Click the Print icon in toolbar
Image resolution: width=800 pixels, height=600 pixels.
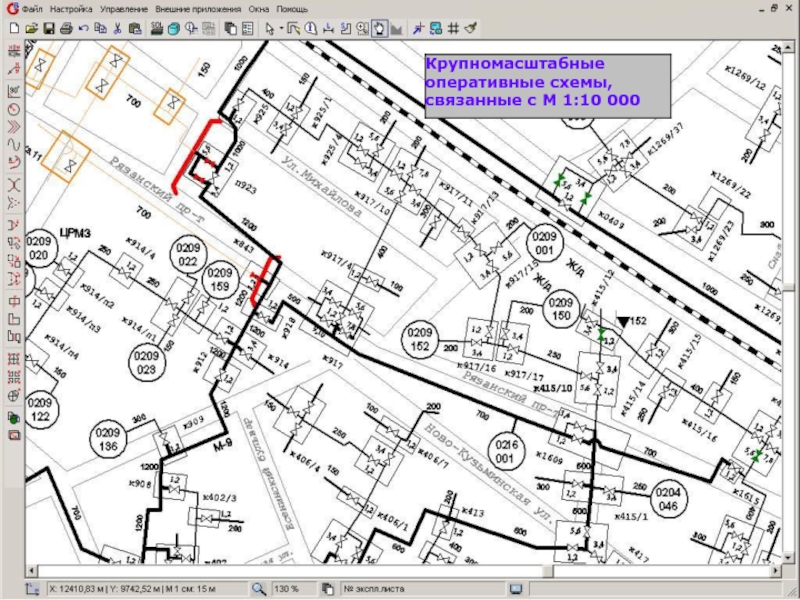[65, 28]
